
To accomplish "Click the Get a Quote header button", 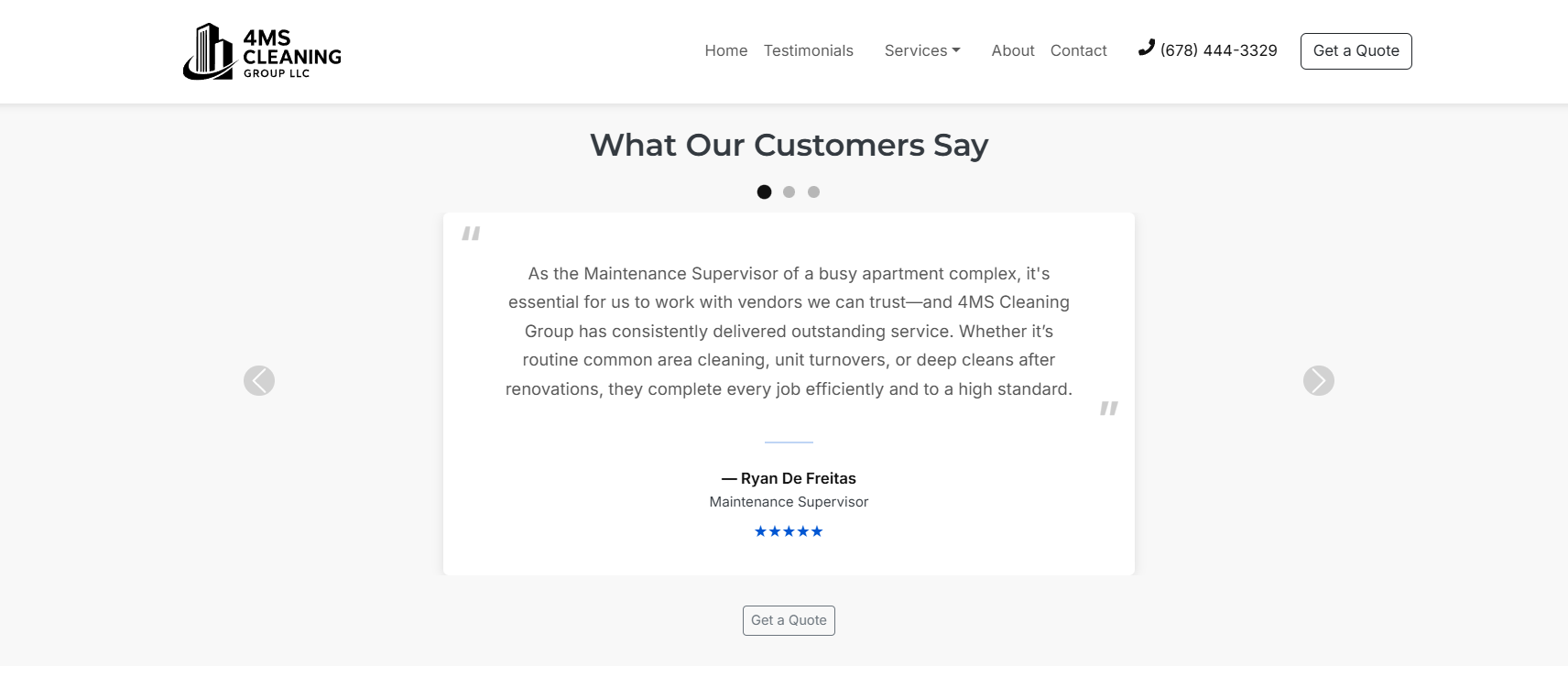I will click(1356, 50).
